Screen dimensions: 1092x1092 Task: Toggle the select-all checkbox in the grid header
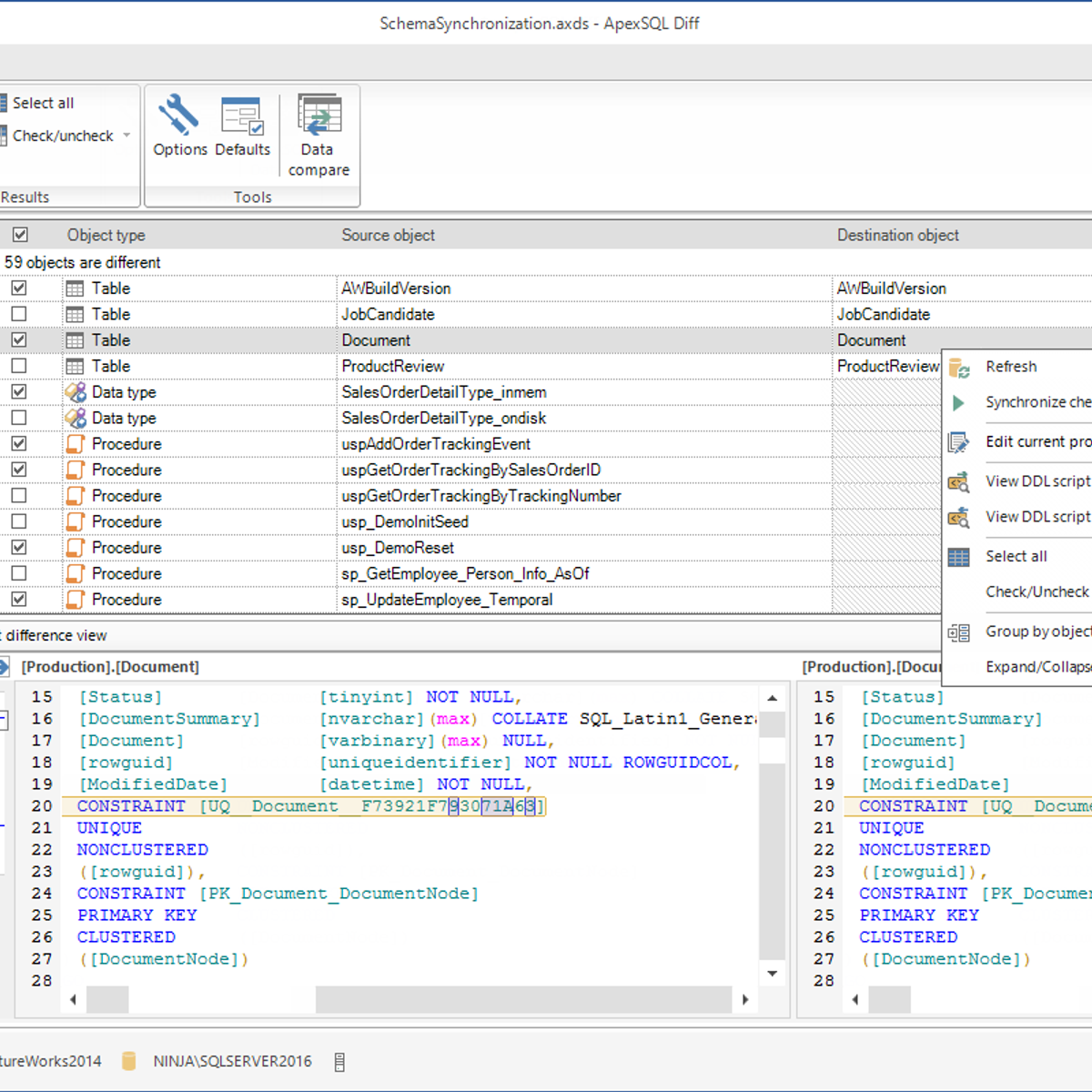pyautogui.click(x=20, y=234)
